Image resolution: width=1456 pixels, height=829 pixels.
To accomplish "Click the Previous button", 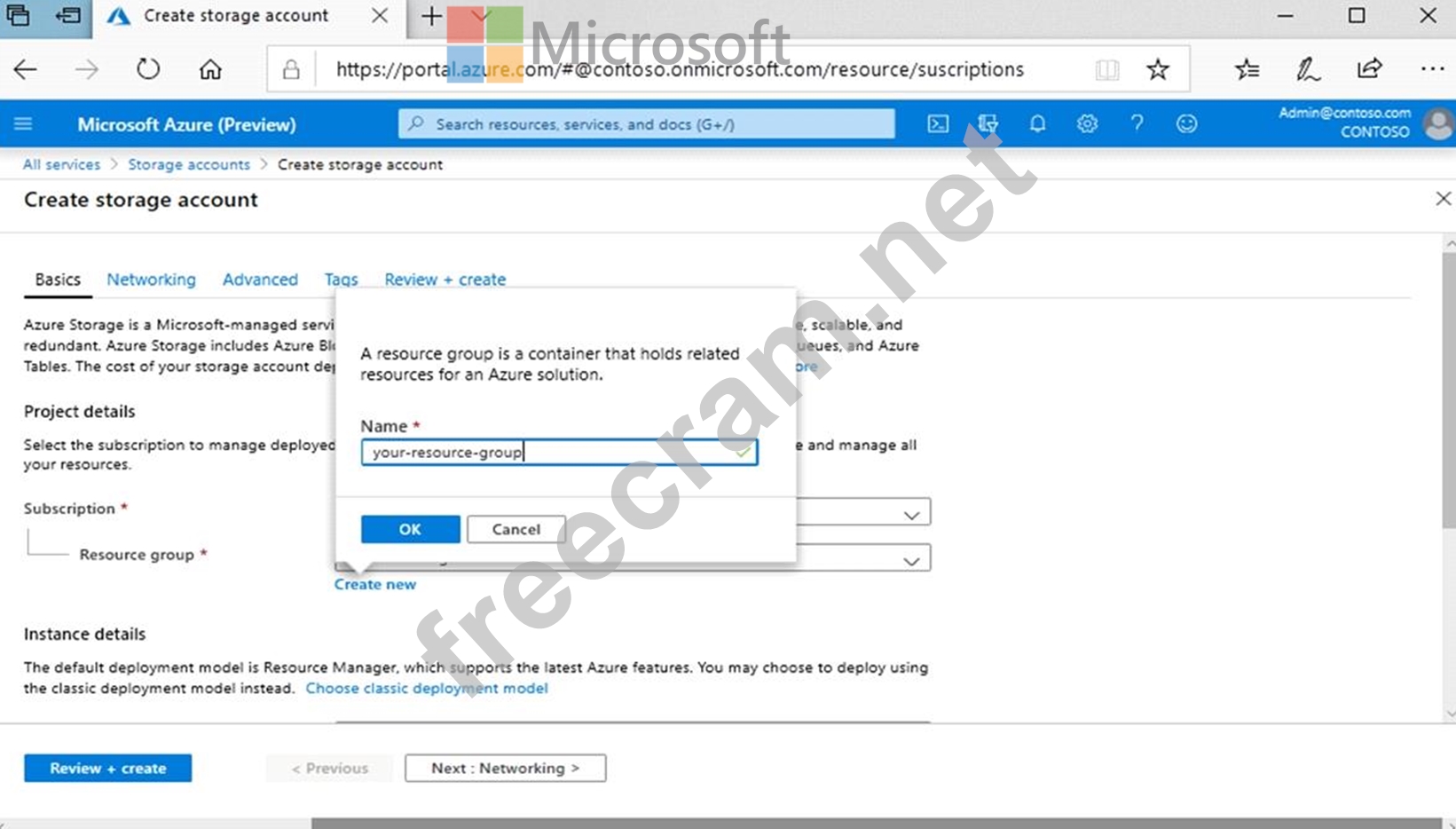I will coord(329,768).
